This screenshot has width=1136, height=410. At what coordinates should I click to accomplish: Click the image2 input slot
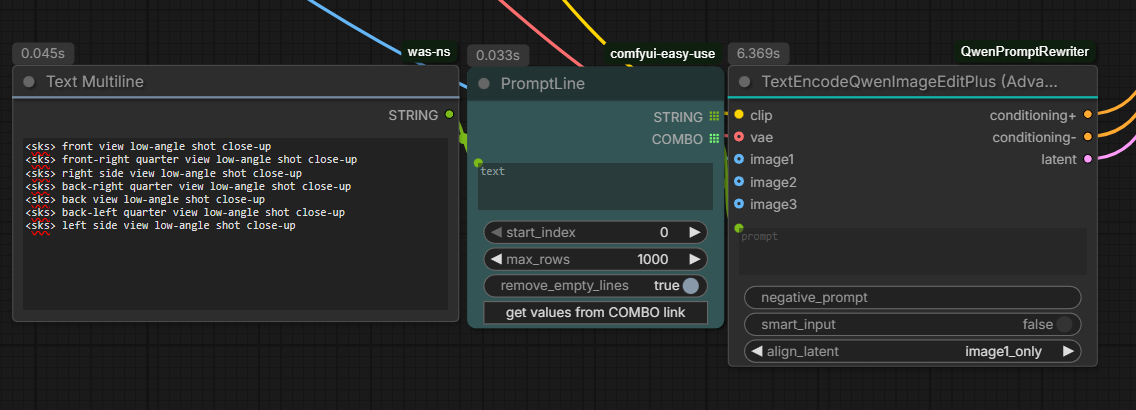739,182
